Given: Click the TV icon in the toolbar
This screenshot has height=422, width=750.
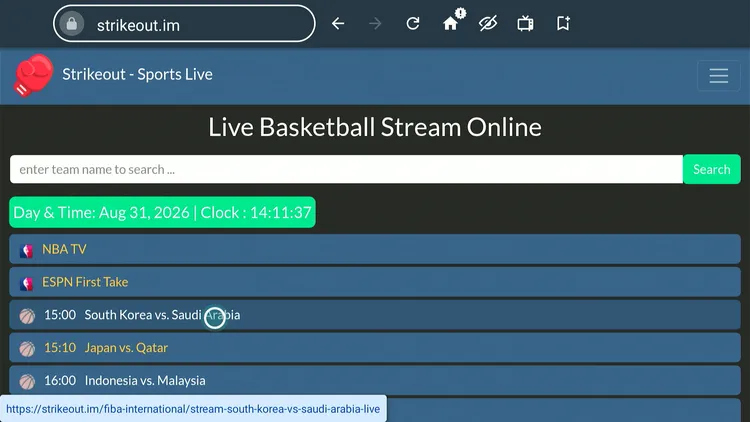Looking at the screenshot, I should 525,23.
